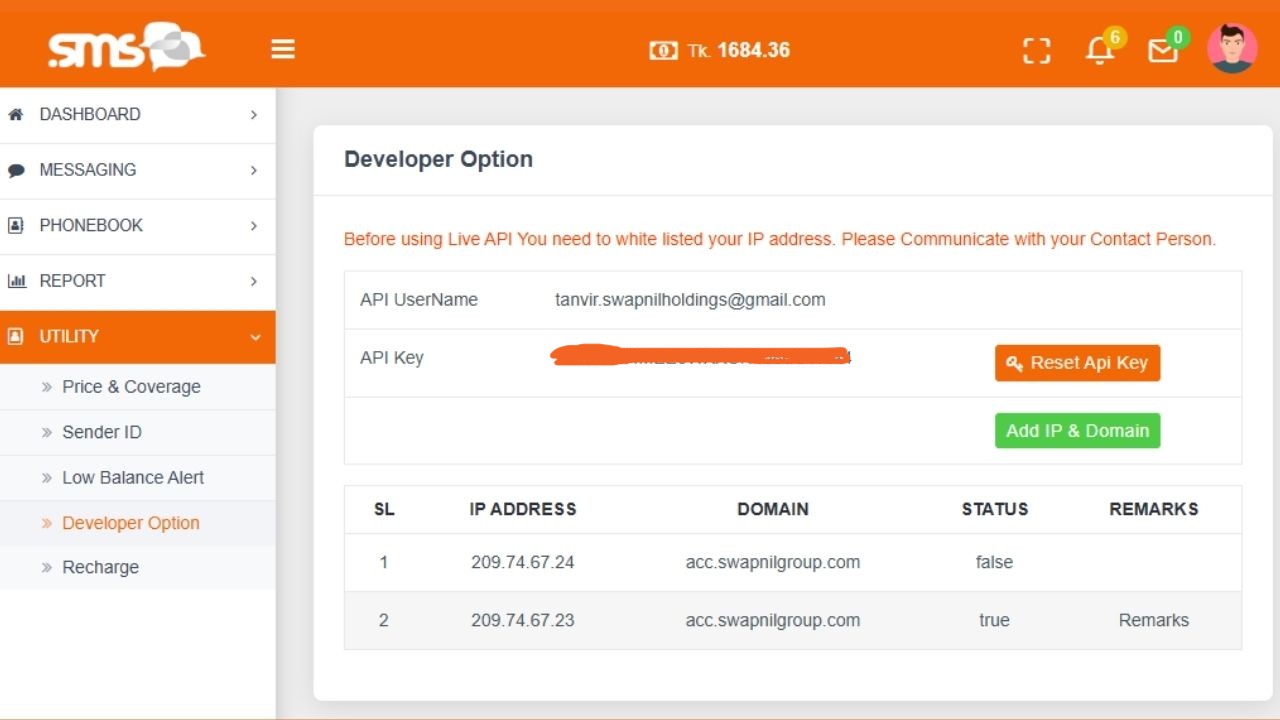Click the IP ADDRESS column header
Viewport: 1280px width, 720px height.
tap(523, 509)
